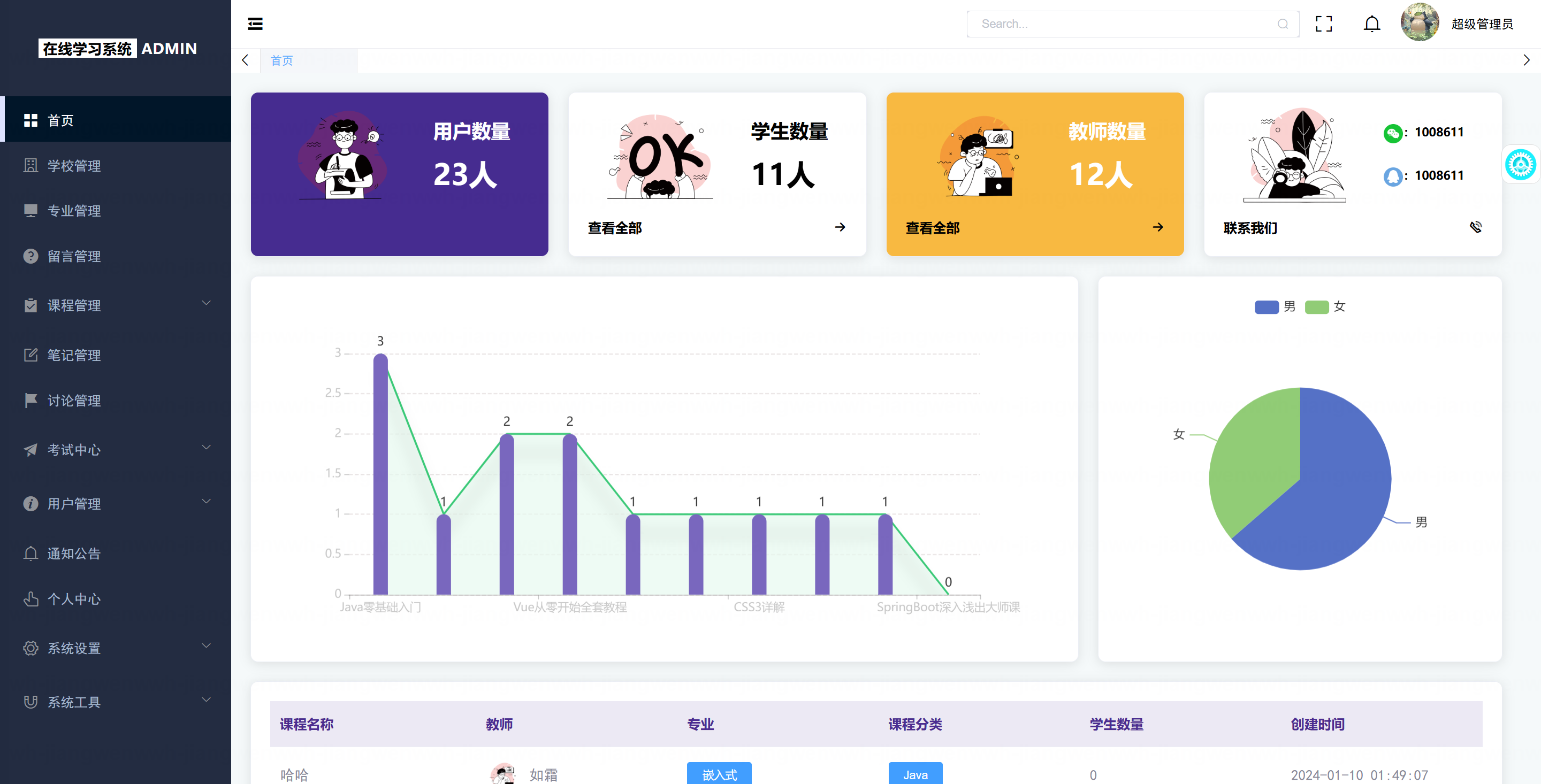
Task: Click the arrow in the 学生数量 card
Action: coord(840,227)
